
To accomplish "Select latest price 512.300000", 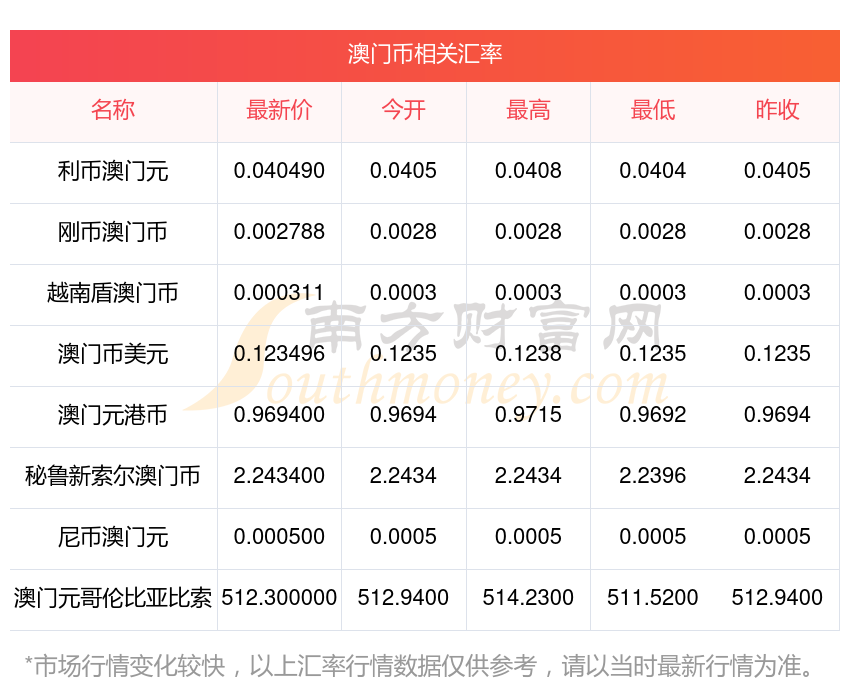I will (279, 598).
